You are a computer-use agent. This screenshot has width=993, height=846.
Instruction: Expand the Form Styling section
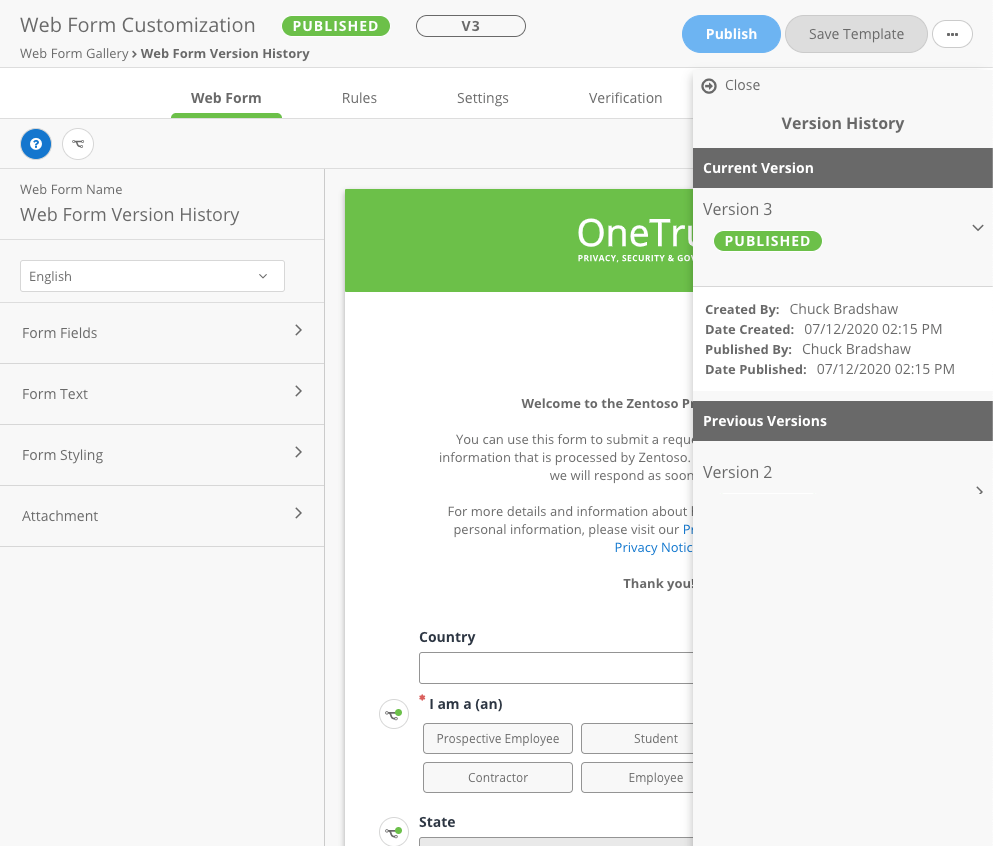click(x=162, y=455)
